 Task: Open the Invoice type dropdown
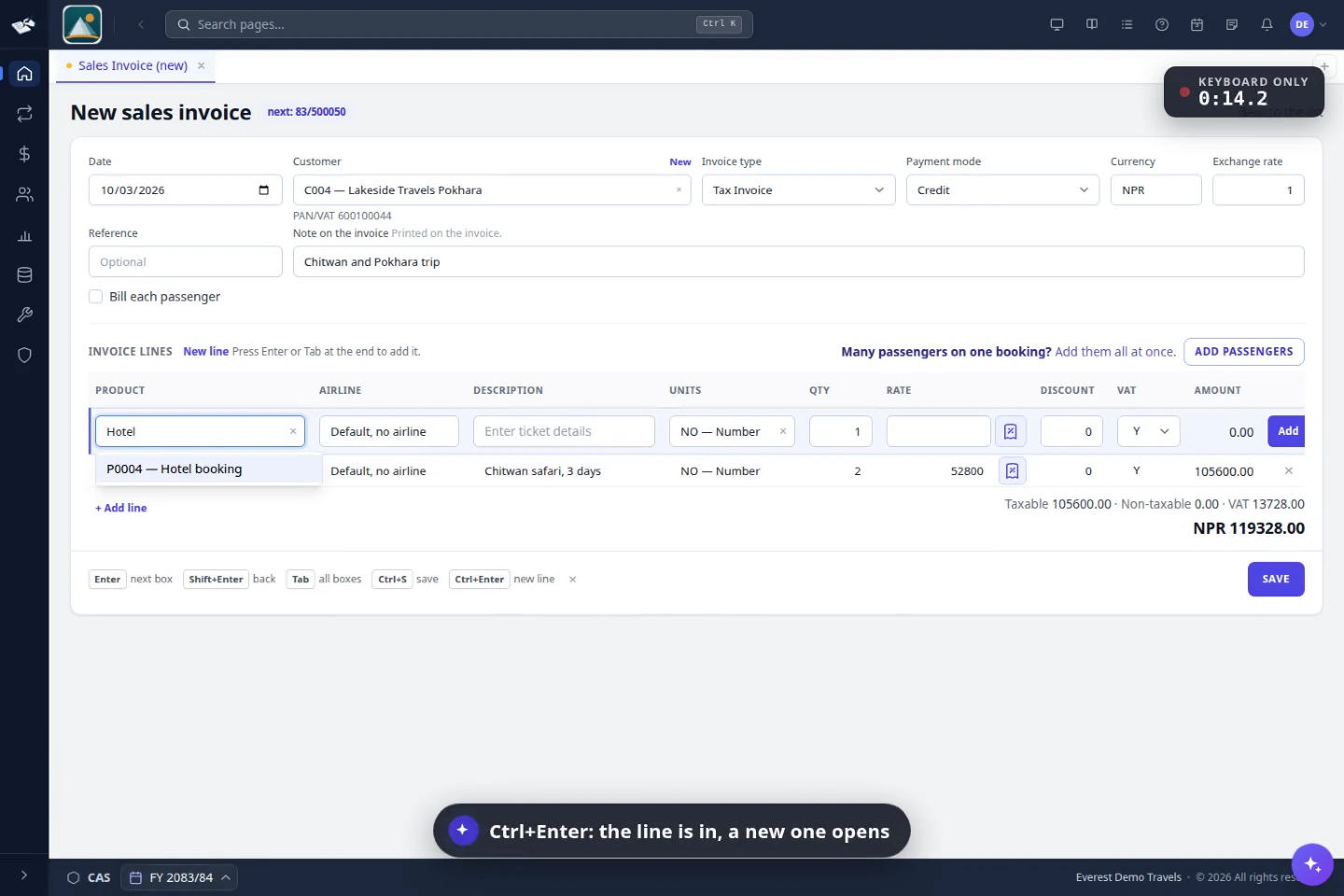[798, 190]
